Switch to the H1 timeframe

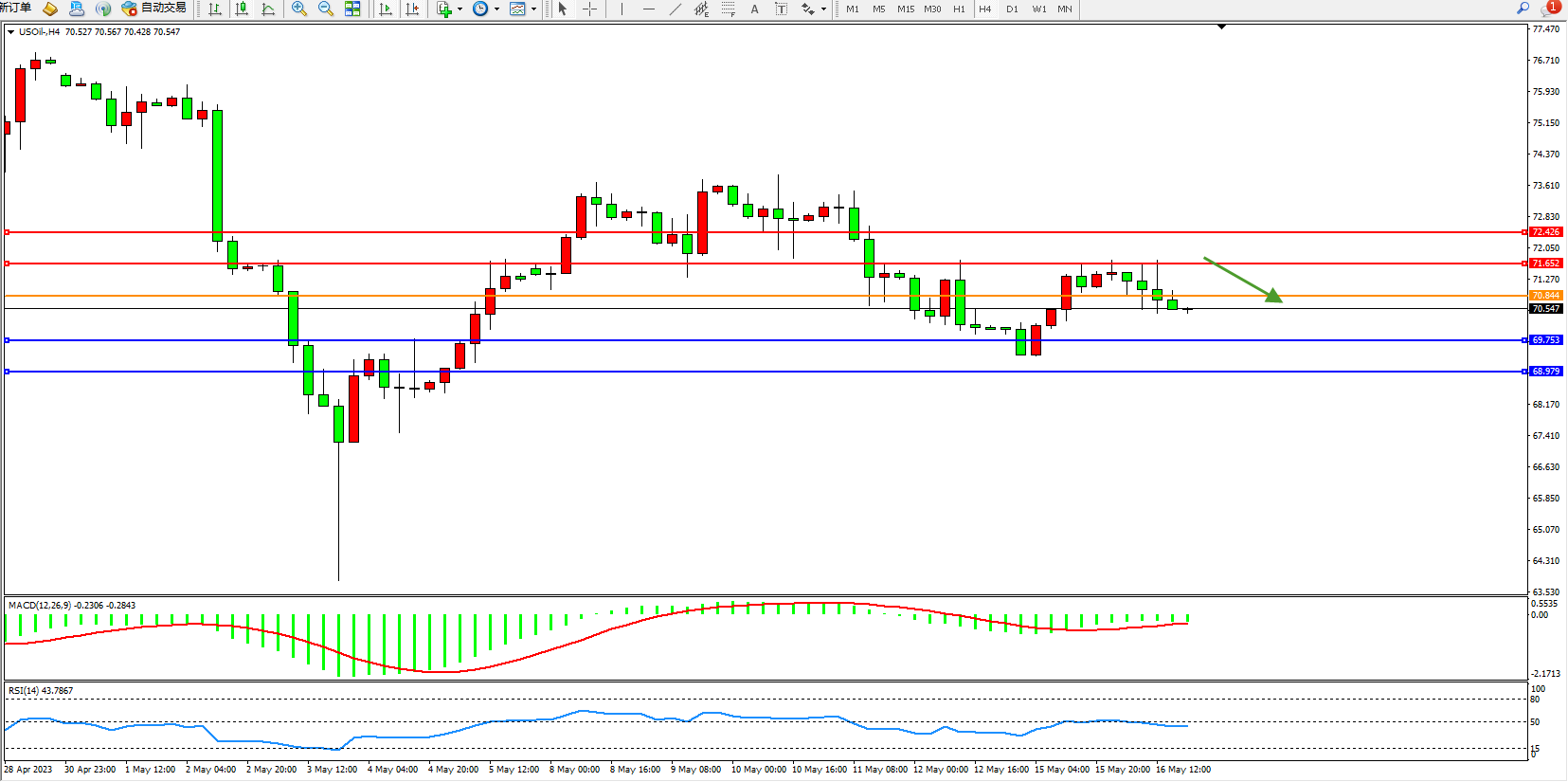[959, 9]
